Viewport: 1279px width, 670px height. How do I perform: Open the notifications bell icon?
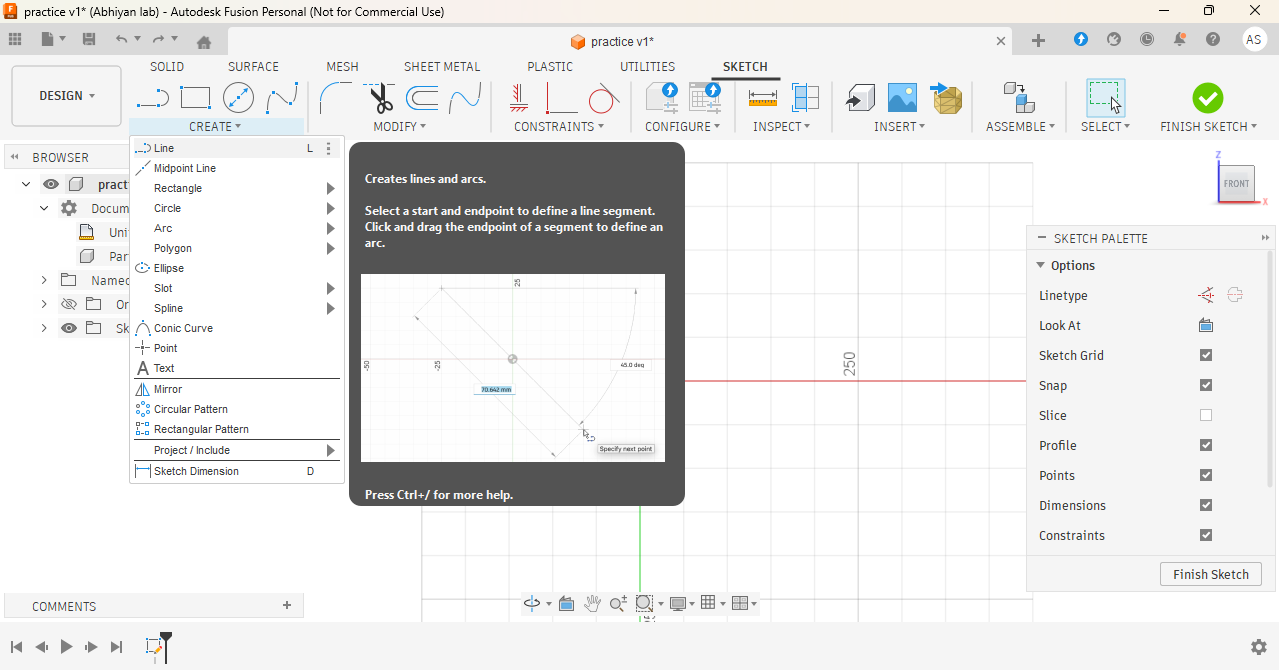coord(1180,40)
